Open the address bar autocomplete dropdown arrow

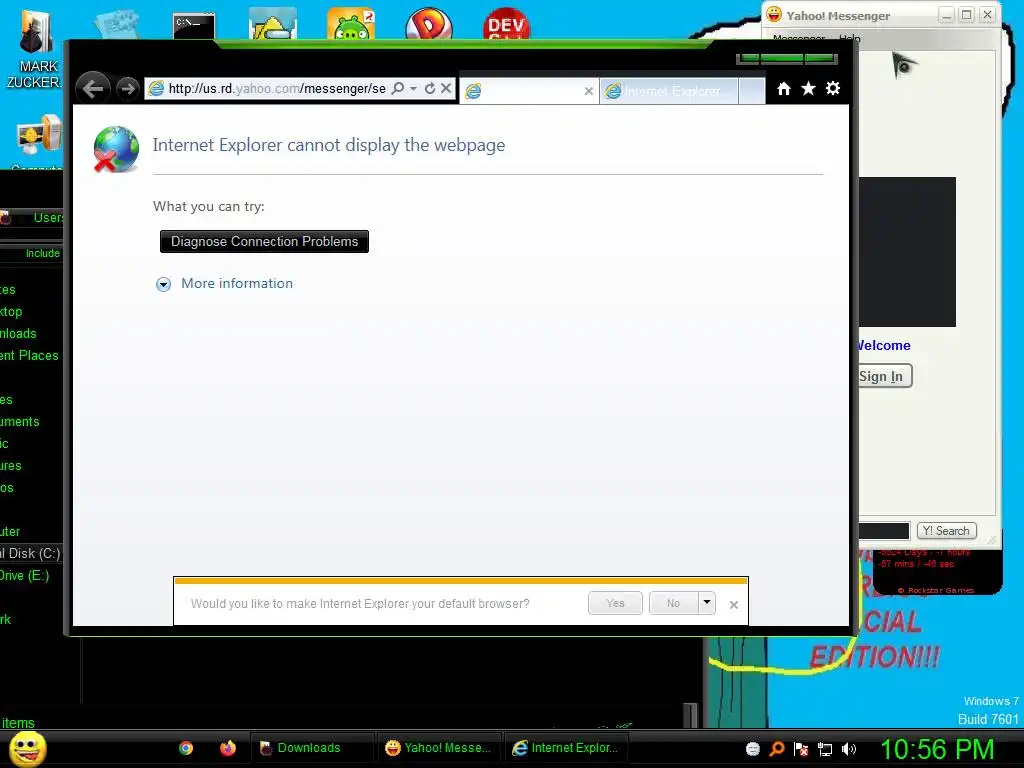[413, 88]
